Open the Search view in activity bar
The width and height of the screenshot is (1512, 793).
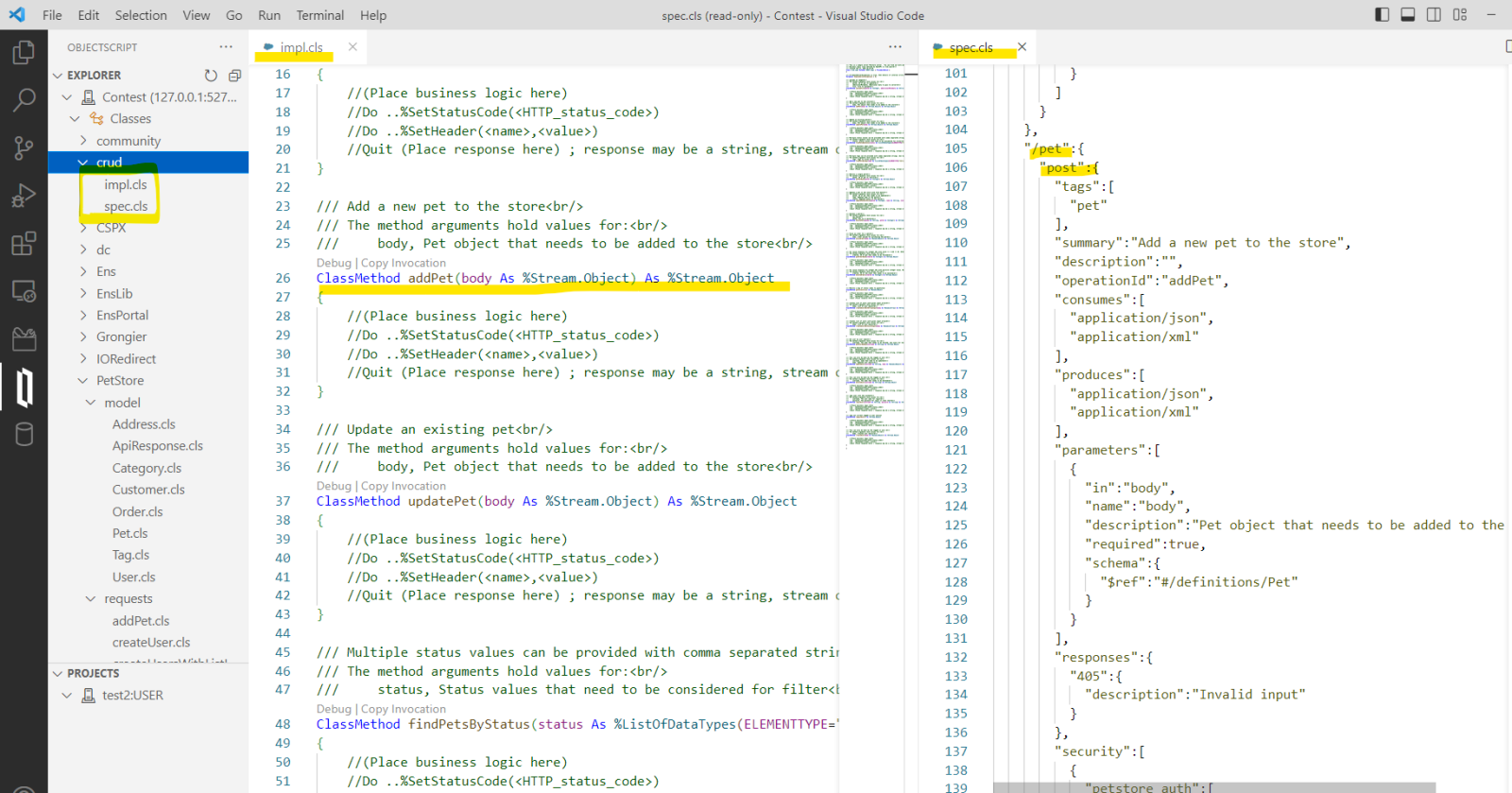pos(24,99)
